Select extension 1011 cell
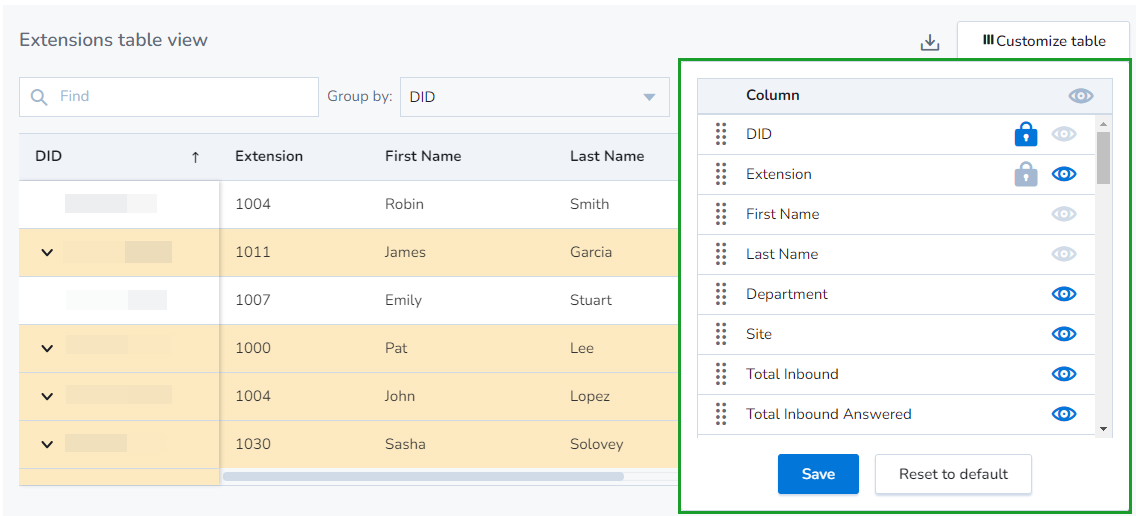 pyautogui.click(x=253, y=252)
